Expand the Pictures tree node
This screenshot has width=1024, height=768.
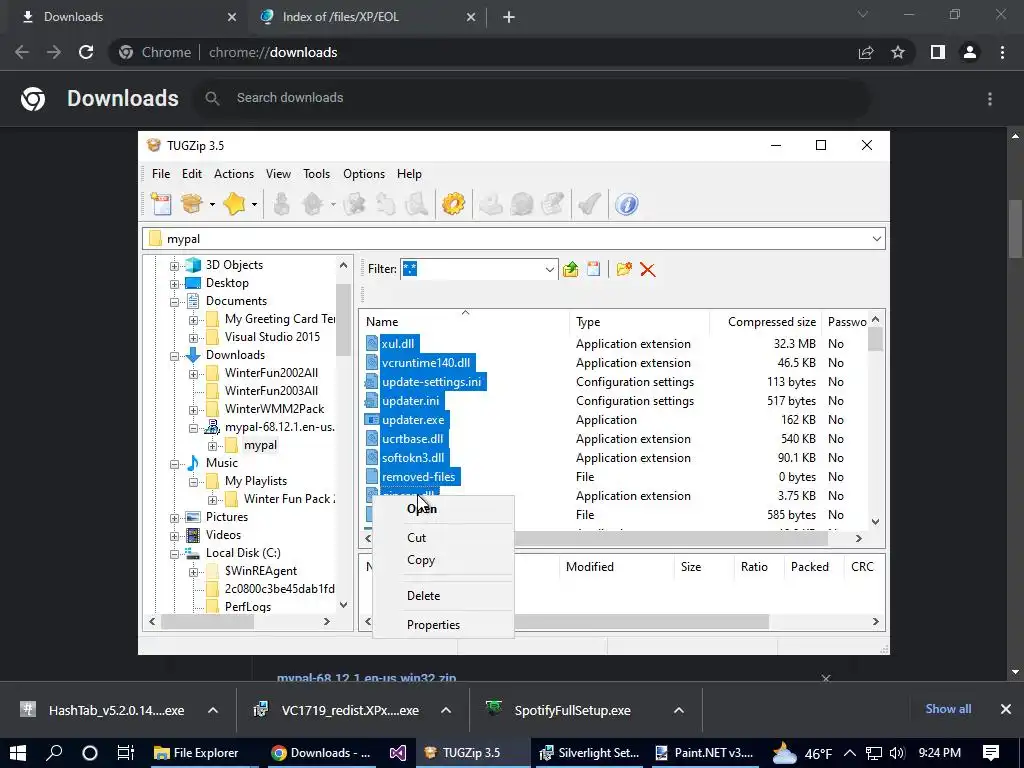coord(174,518)
